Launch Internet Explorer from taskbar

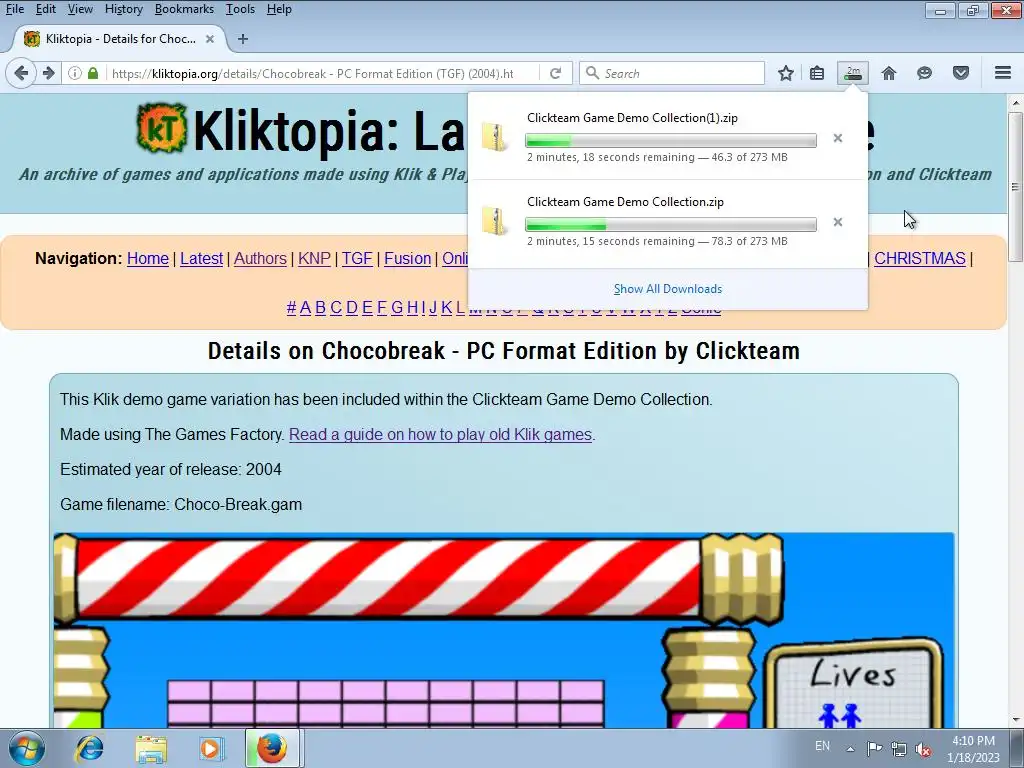click(x=89, y=748)
